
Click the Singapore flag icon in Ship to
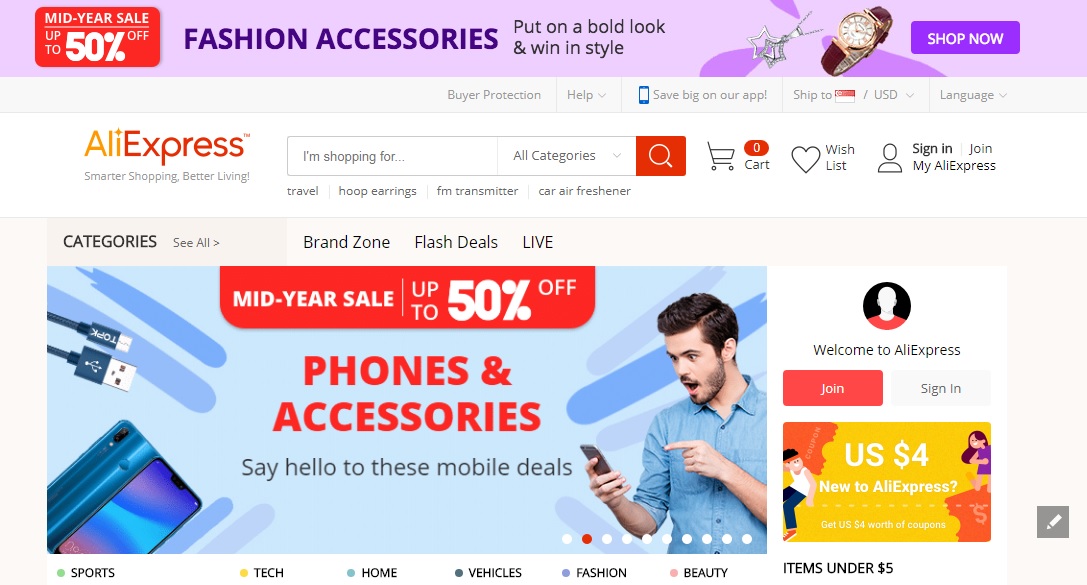845,96
